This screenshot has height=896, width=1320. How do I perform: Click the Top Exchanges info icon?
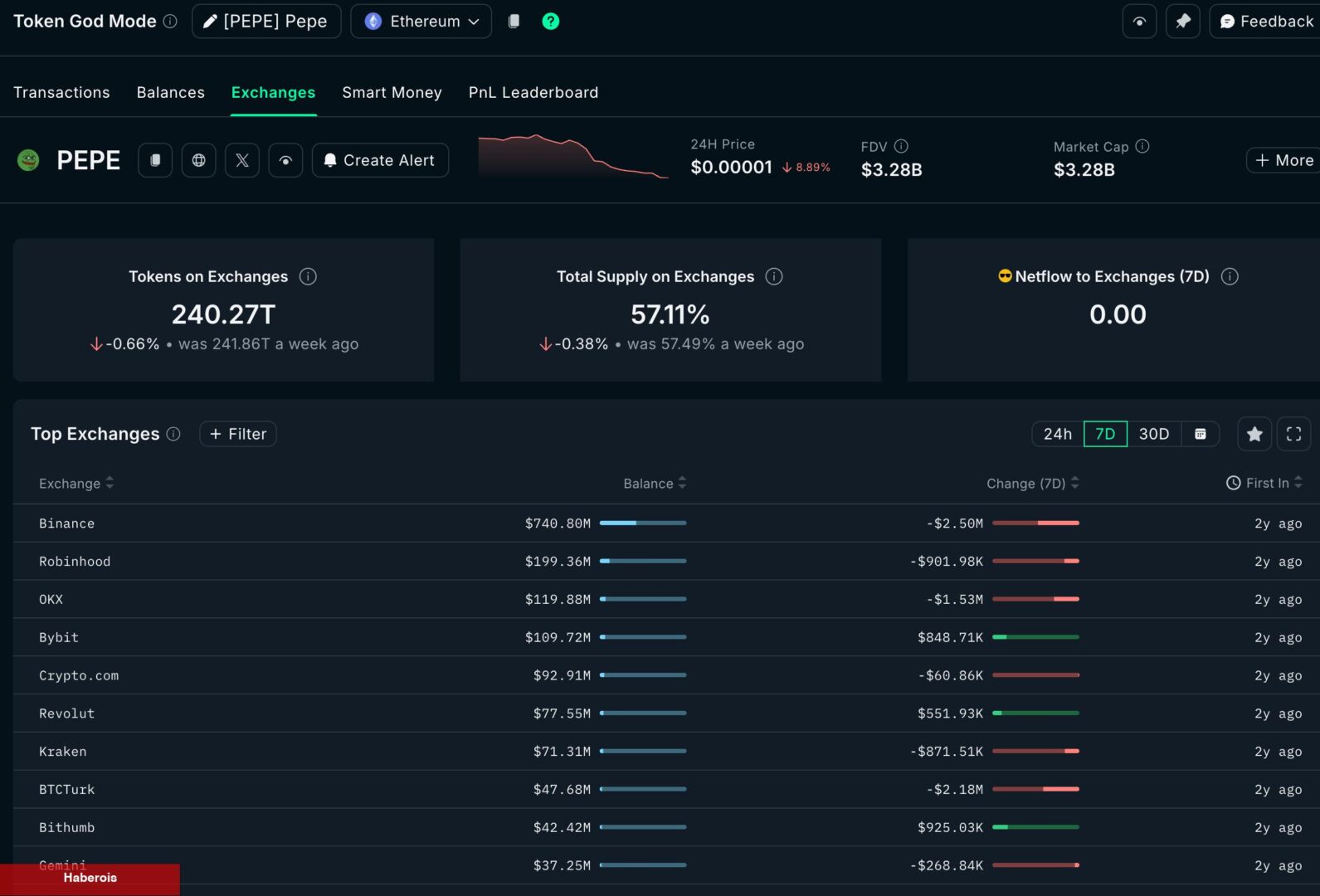tap(173, 434)
